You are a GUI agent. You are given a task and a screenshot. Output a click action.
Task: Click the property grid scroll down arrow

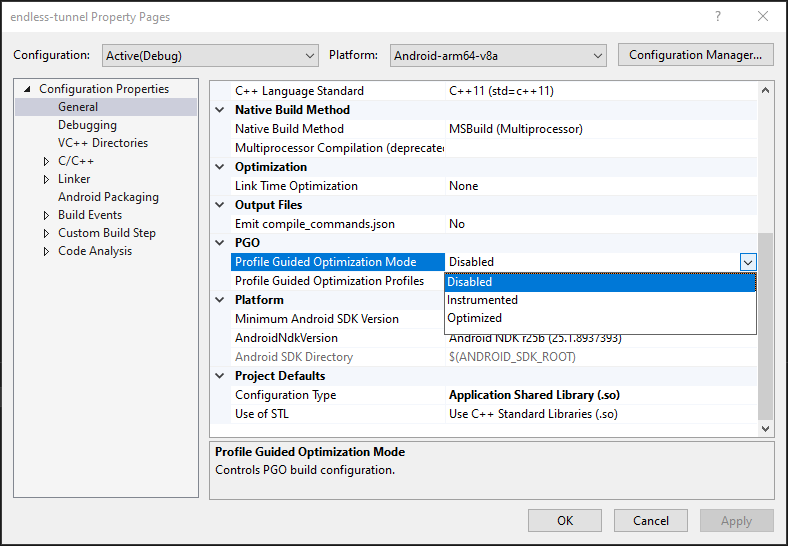(766, 428)
